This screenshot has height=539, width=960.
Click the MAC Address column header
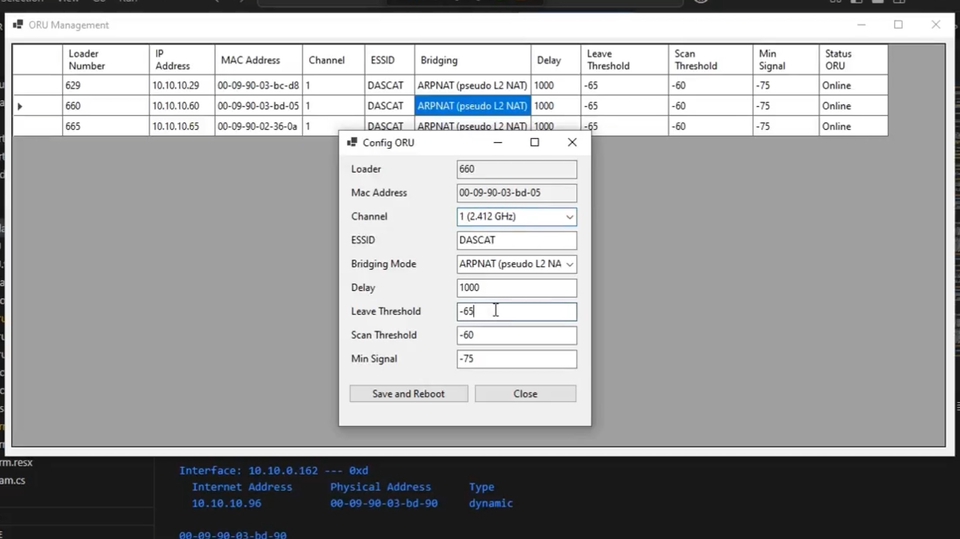(x=258, y=60)
